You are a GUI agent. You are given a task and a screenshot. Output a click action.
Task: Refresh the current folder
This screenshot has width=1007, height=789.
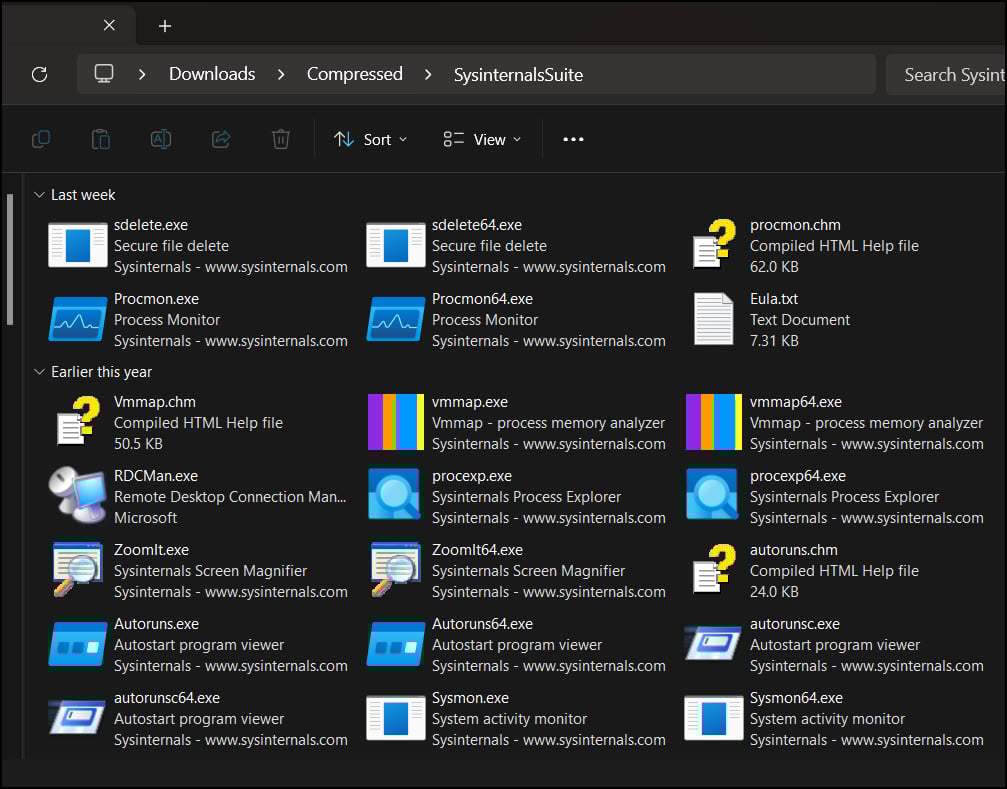(40, 74)
